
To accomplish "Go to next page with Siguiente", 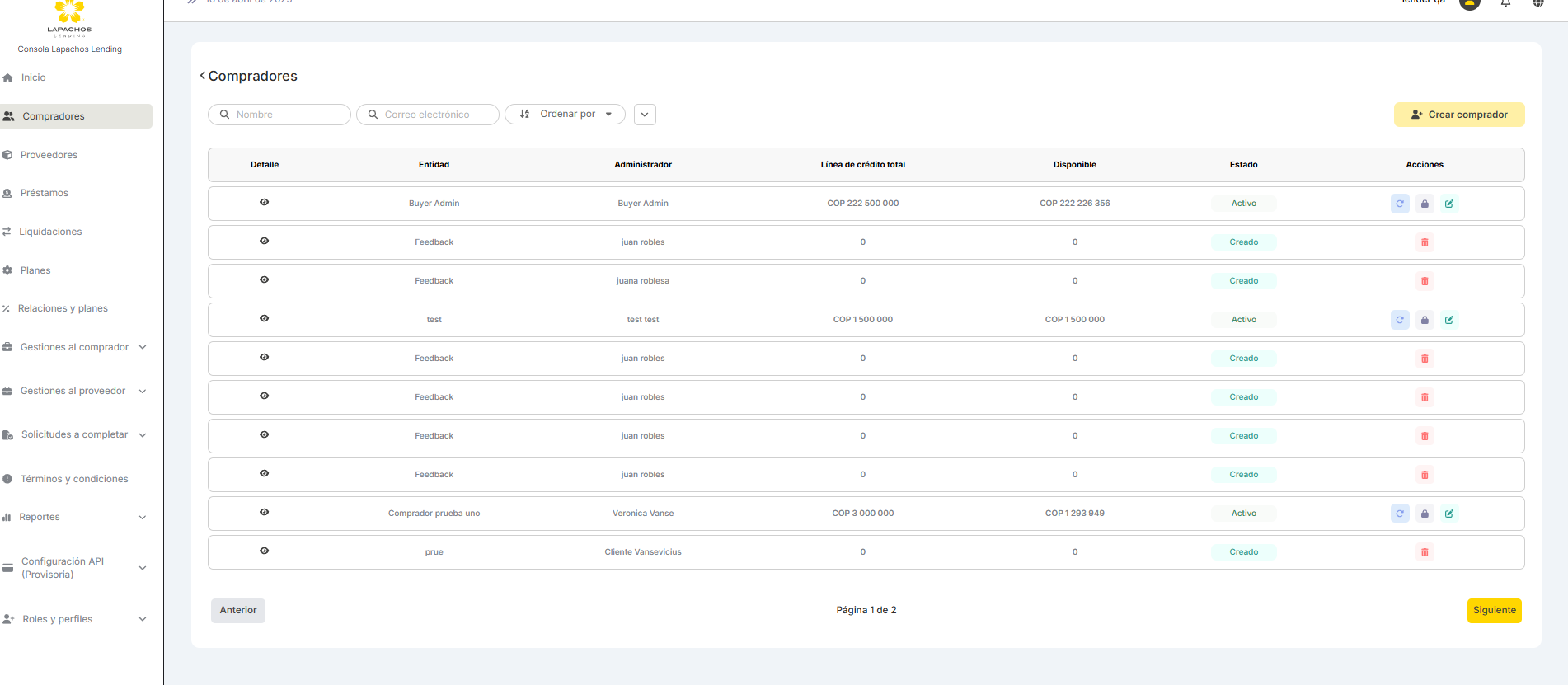I will 1494,611.
